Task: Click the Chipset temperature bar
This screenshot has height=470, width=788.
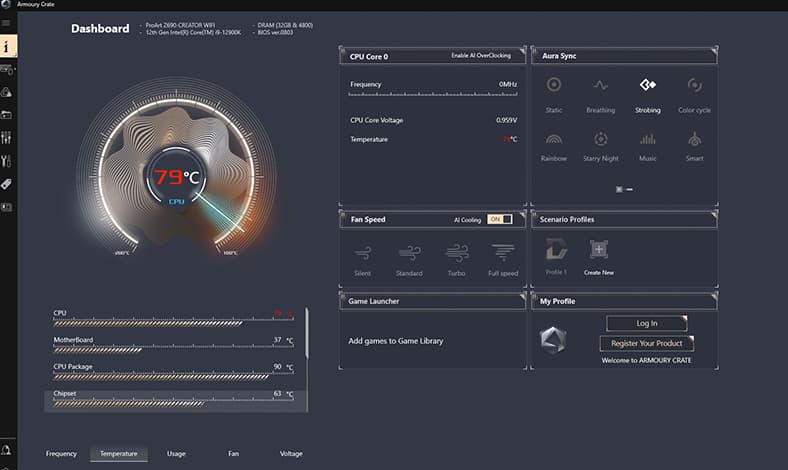Action: [x=129, y=404]
